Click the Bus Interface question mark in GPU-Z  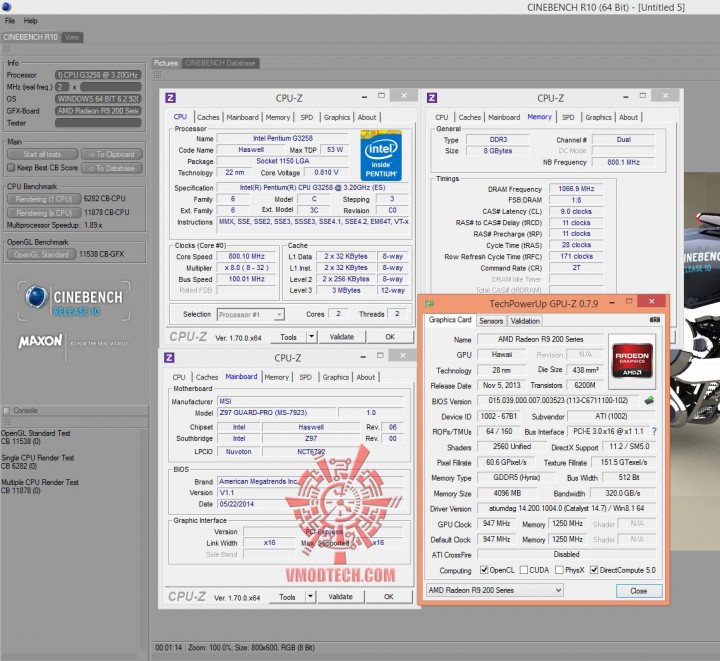tap(654, 431)
